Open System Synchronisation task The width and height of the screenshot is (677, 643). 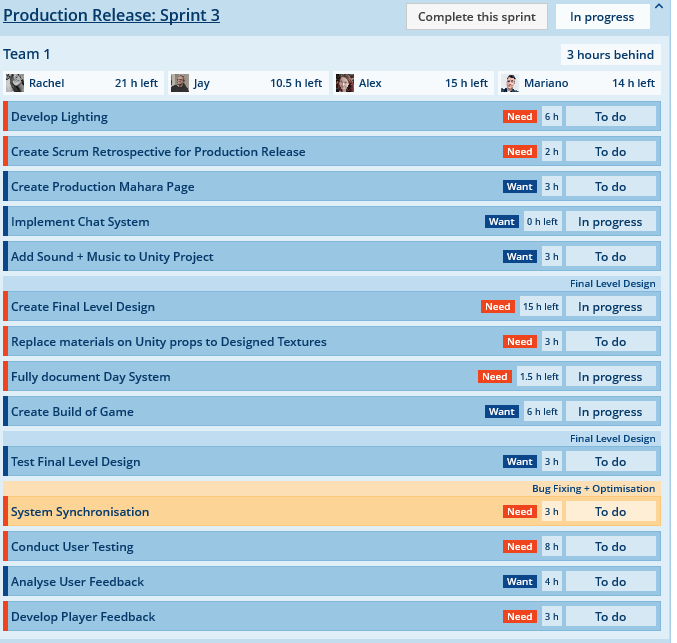coord(80,512)
